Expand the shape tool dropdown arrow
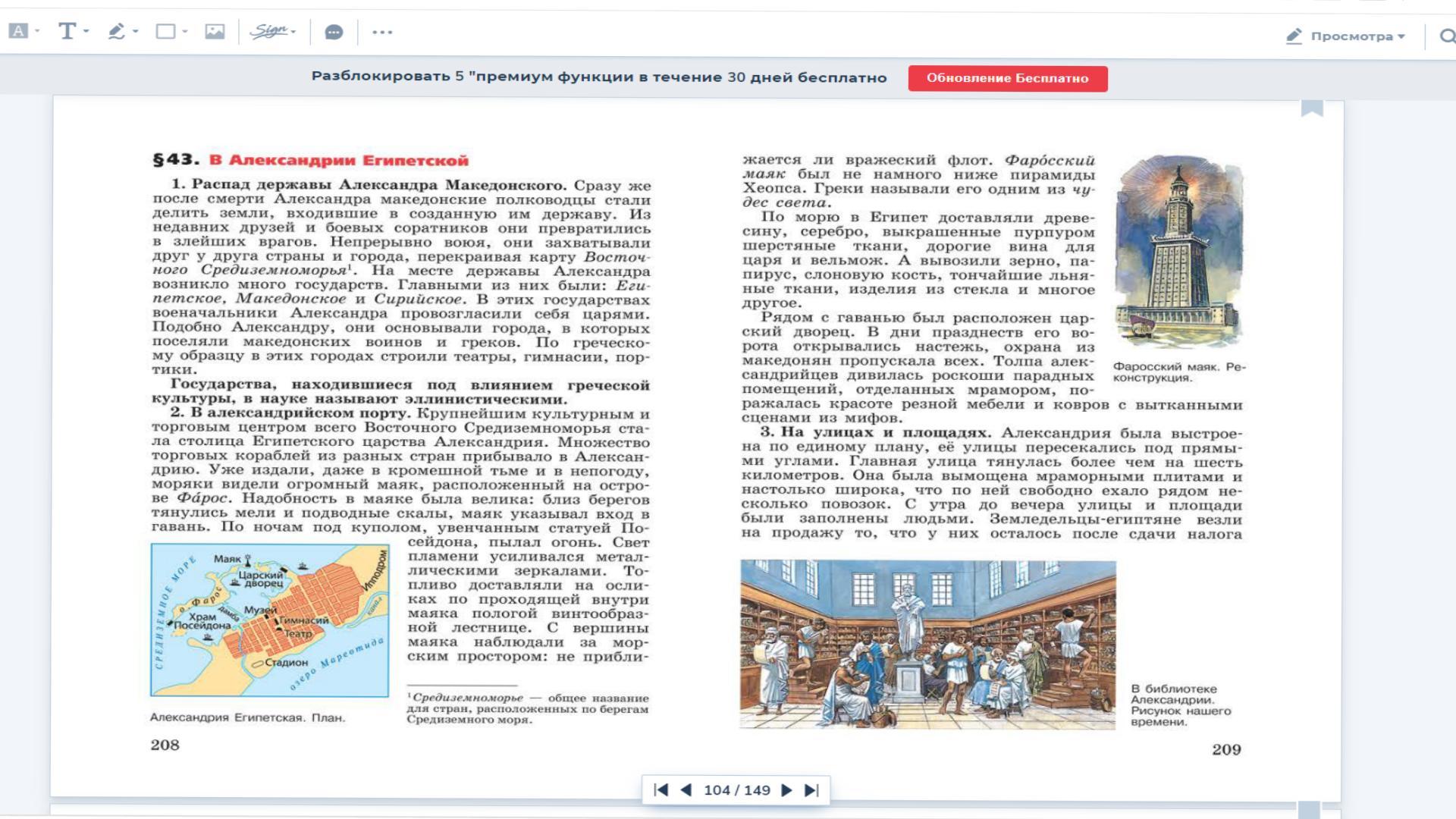Viewport: 1456px width, 819px height. point(185,31)
